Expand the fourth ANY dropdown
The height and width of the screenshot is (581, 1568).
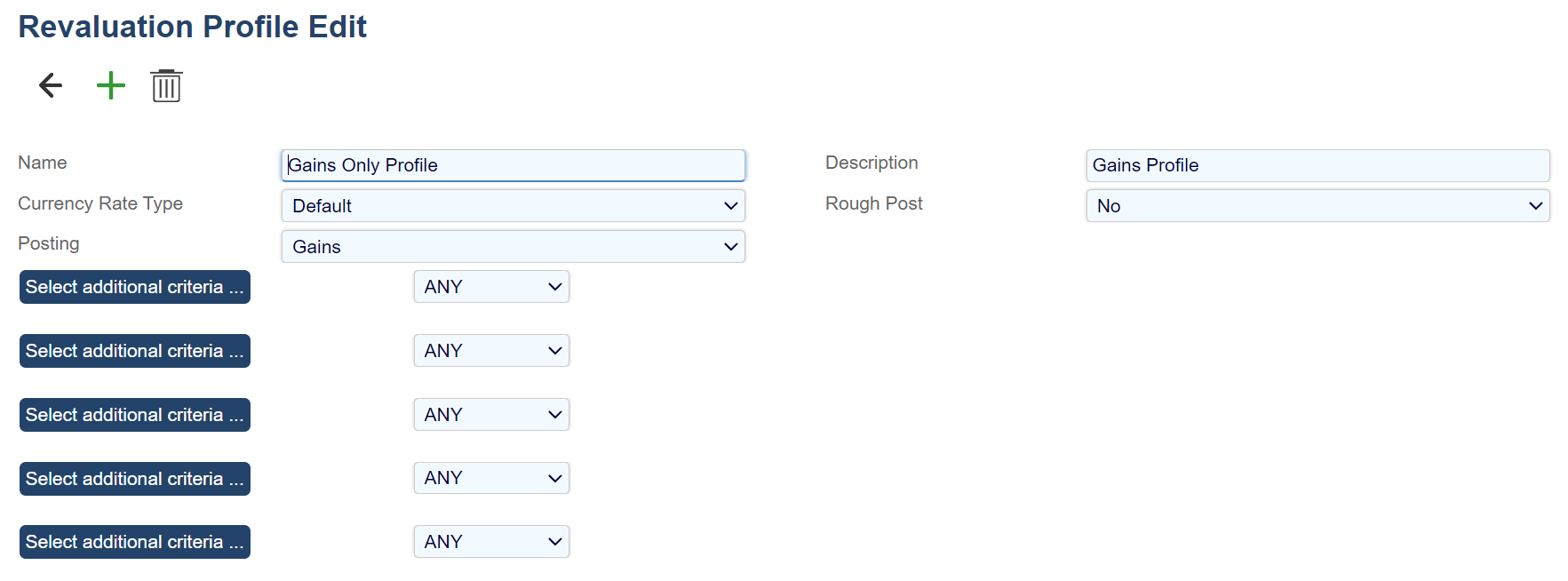click(491, 478)
